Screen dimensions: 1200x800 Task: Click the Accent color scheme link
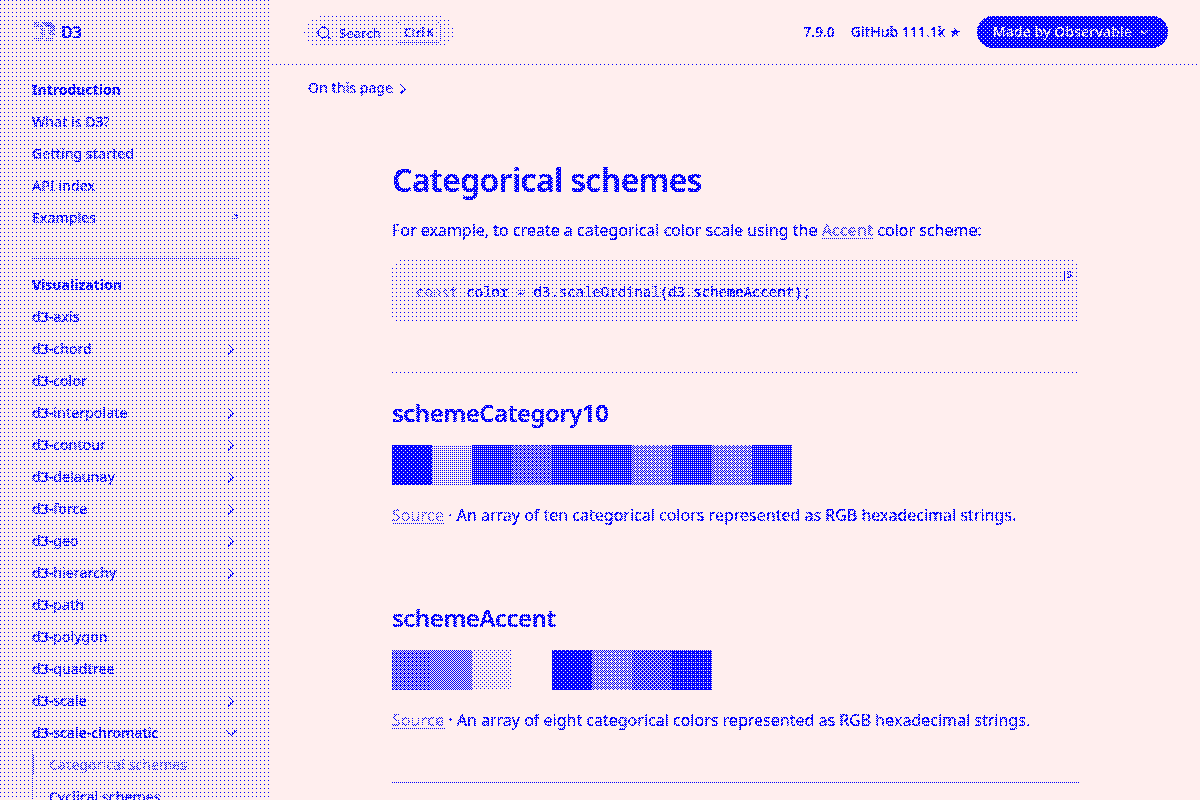pos(847,231)
